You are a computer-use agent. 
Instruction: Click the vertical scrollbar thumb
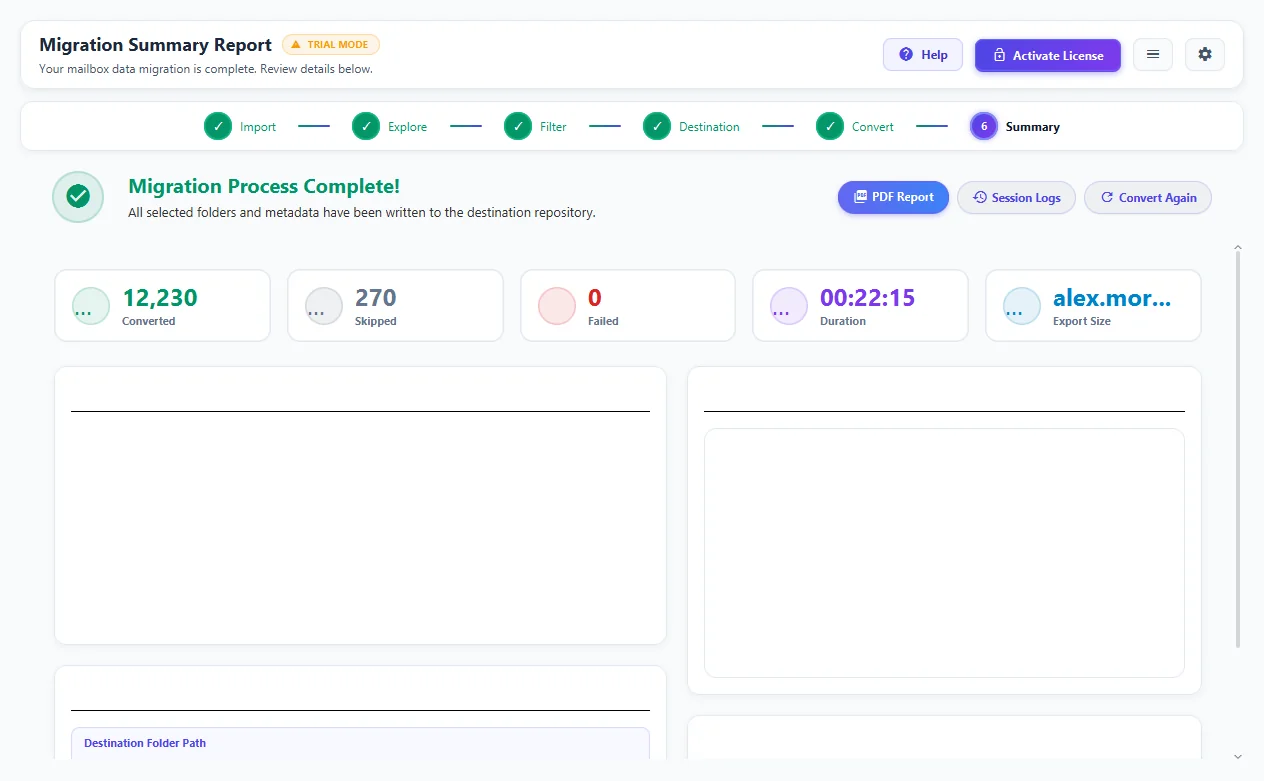coord(1238,449)
